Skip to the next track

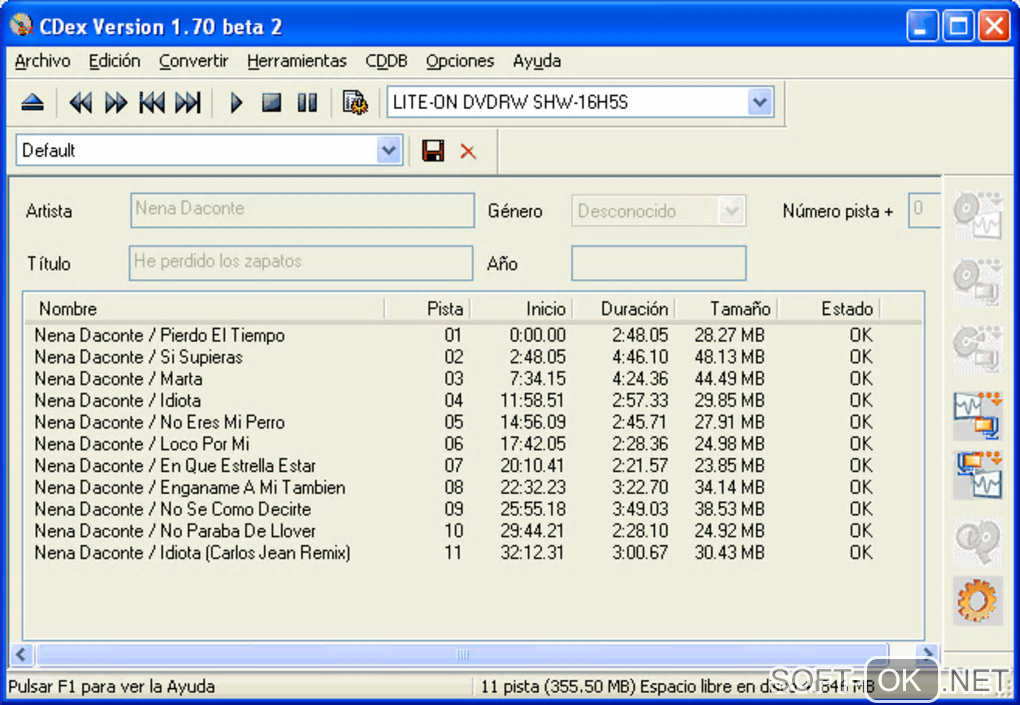point(188,102)
